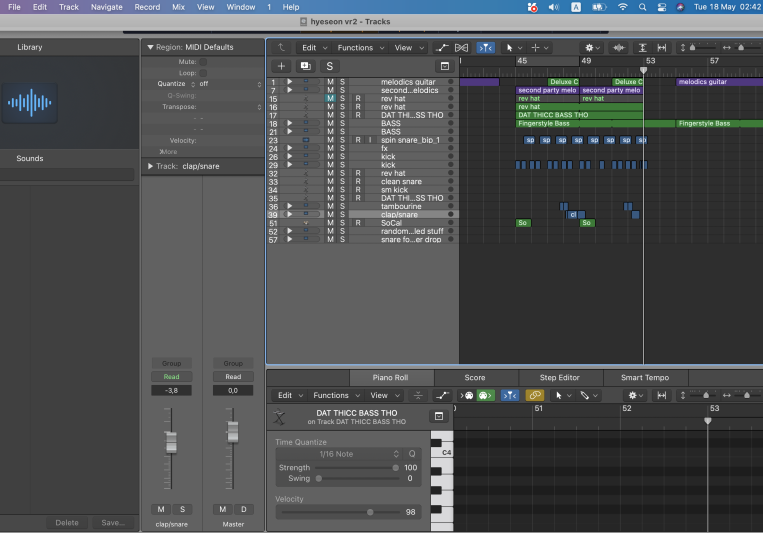Tick the Mute checkbox in Region inspector
The width and height of the screenshot is (763, 533).
tap(203, 62)
